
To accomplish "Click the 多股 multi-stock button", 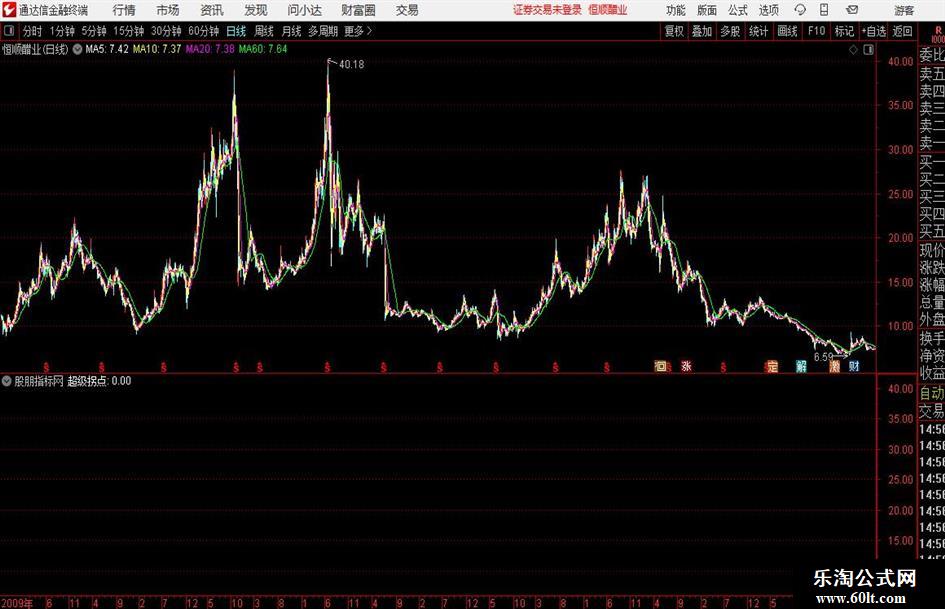I will pos(730,31).
